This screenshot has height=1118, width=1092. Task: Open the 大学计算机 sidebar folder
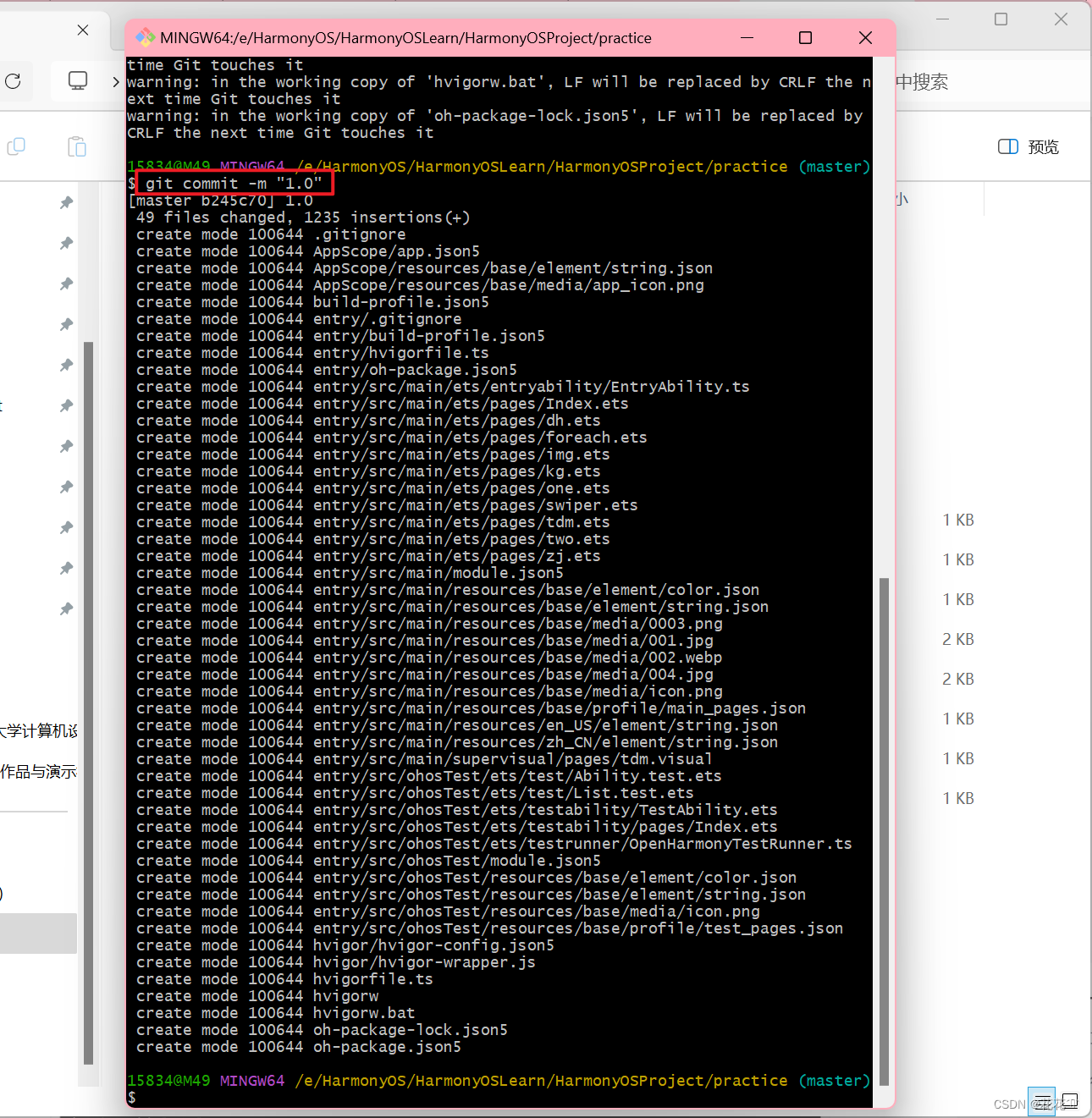pos(39,731)
